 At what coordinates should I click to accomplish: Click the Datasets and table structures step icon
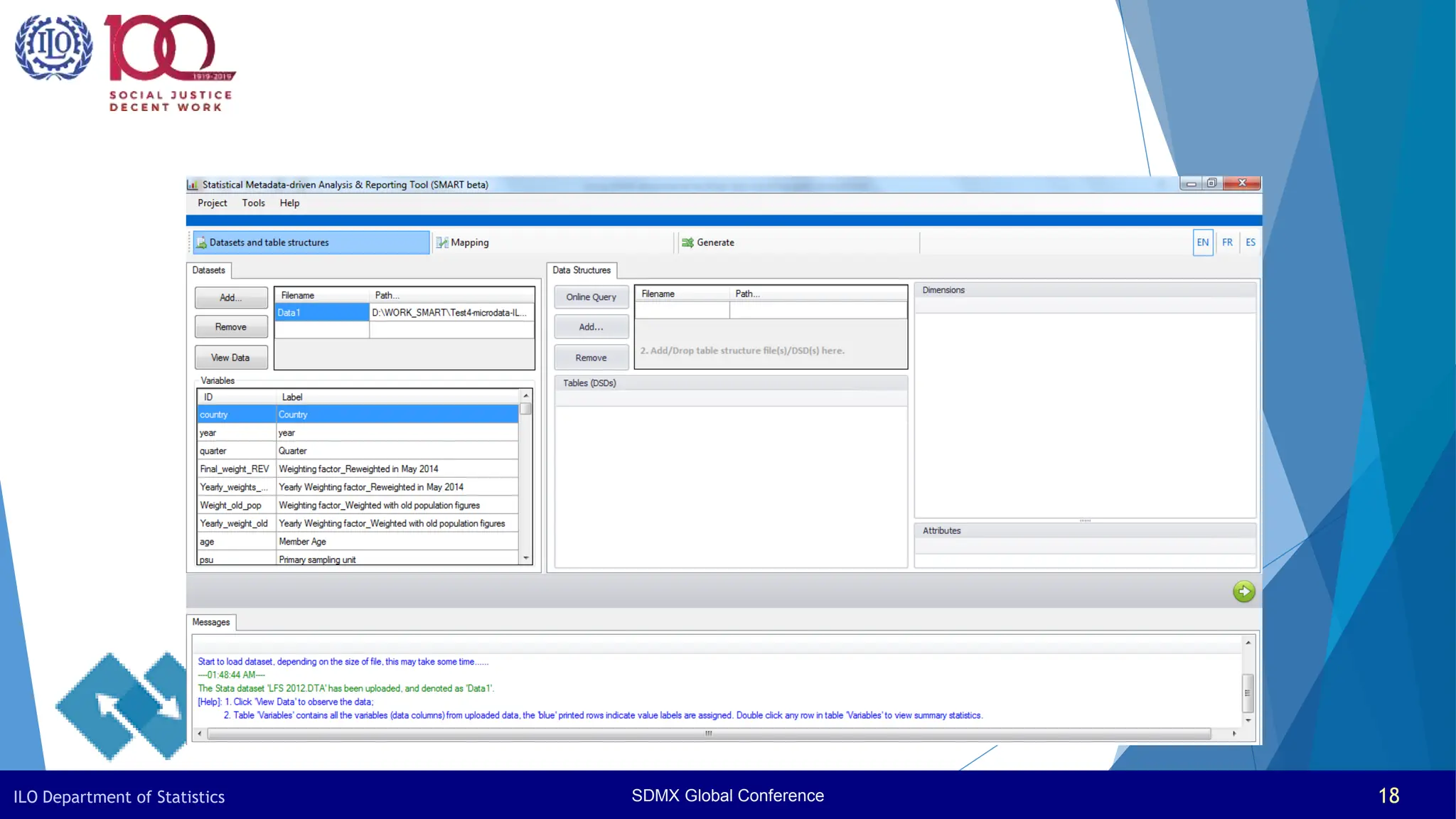pyautogui.click(x=201, y=242)
